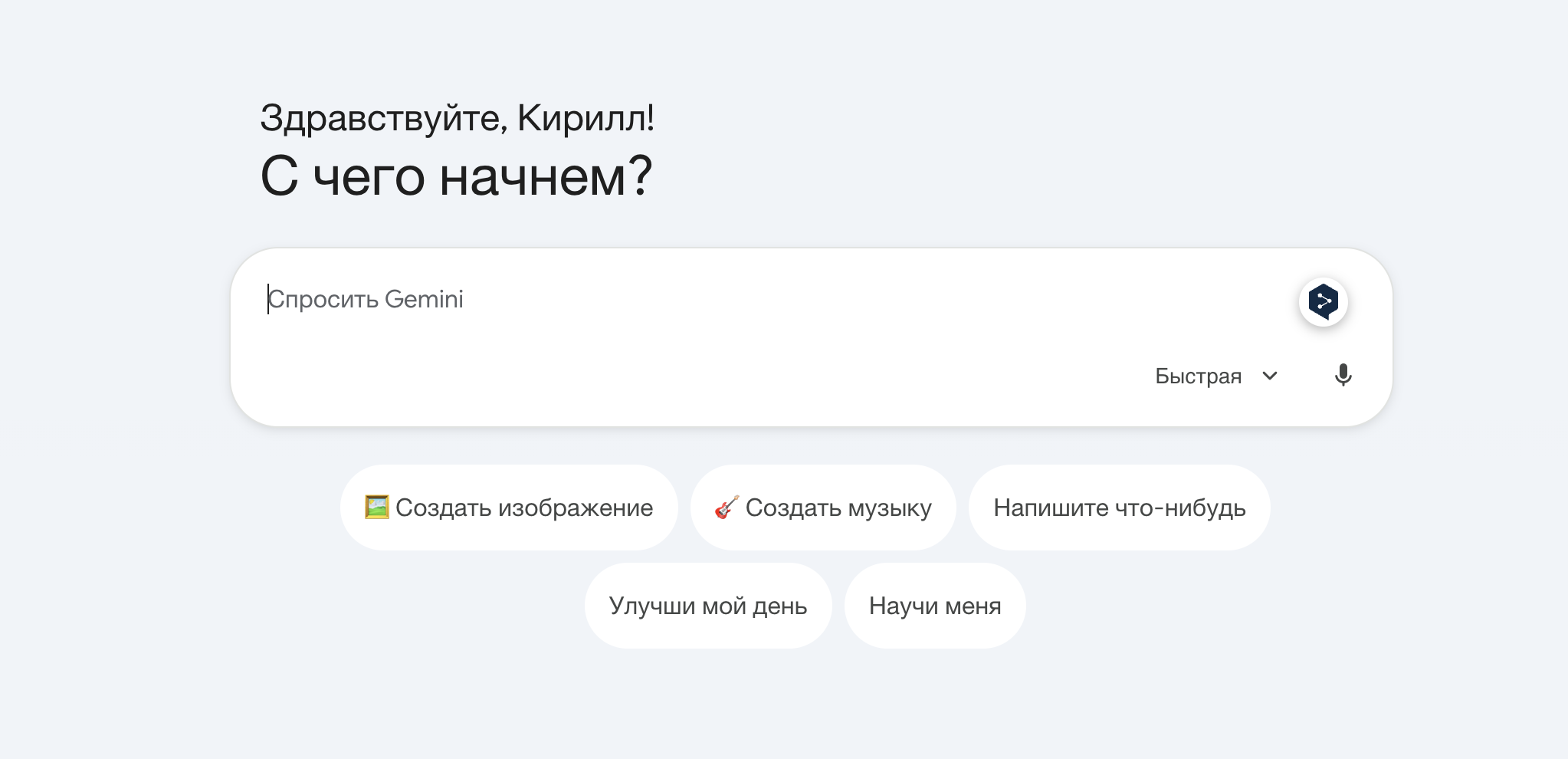Select the Напишите что-нибудь suggestion chip
This screenshot has height=759, width=1568.
point(1120,508)
